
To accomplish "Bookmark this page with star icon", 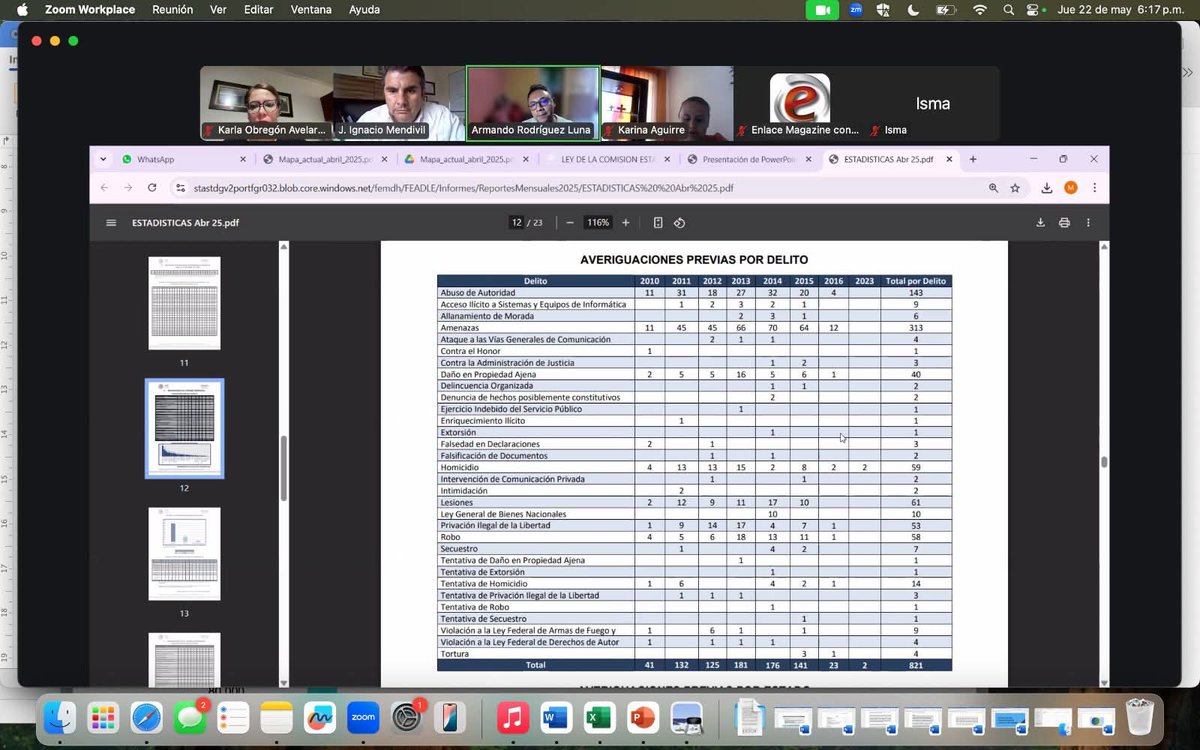I will tap(1015, 188).
